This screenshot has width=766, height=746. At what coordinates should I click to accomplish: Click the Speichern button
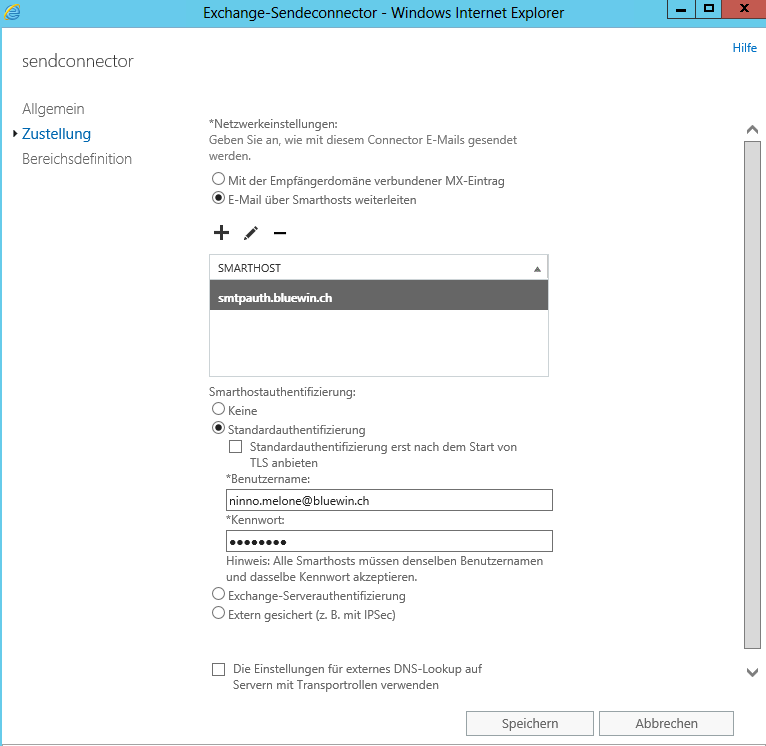click(x=530, y=723)
